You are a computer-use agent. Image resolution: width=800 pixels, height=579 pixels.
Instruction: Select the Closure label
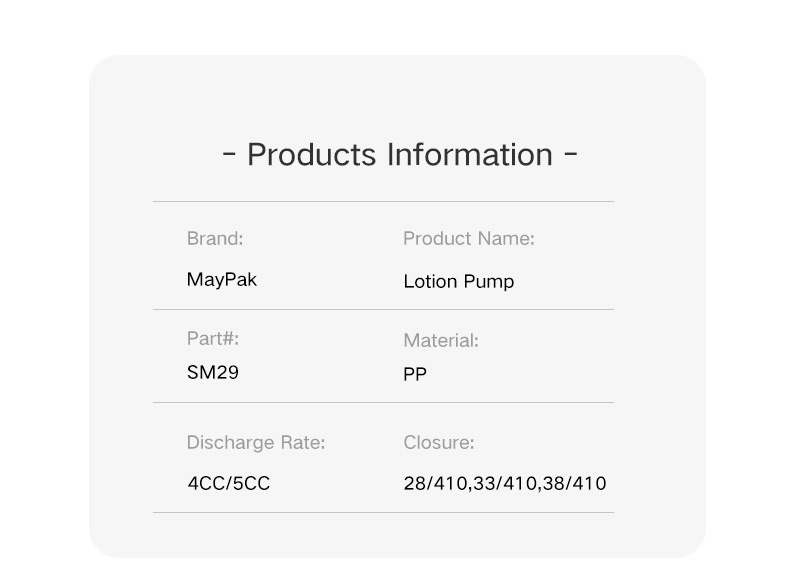439,442
